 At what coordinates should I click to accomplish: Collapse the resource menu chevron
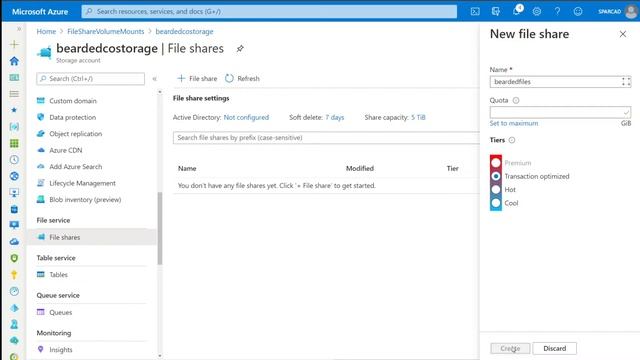tap(154, 79)
